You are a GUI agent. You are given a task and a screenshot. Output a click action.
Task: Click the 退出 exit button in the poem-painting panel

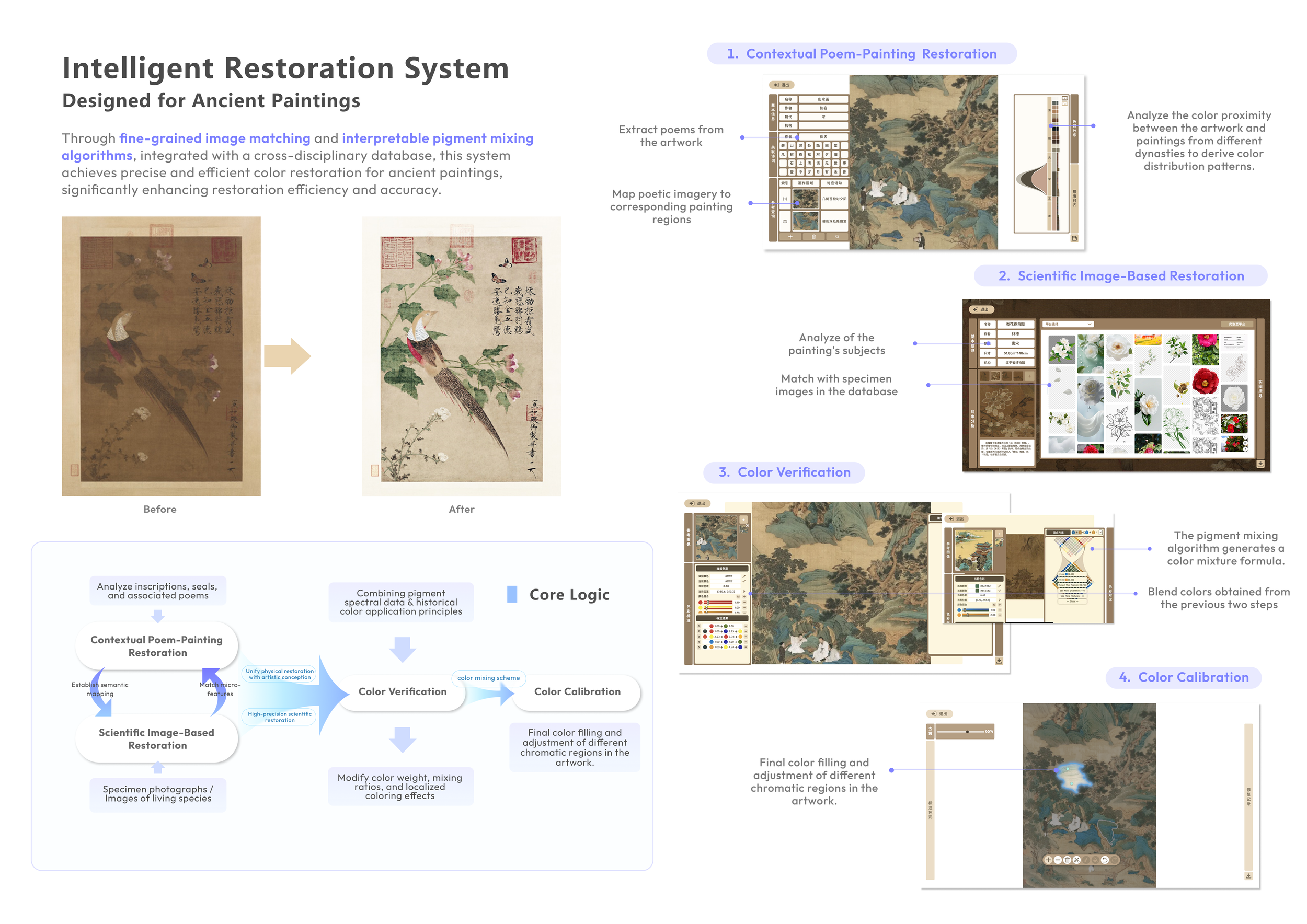[782, 85]
